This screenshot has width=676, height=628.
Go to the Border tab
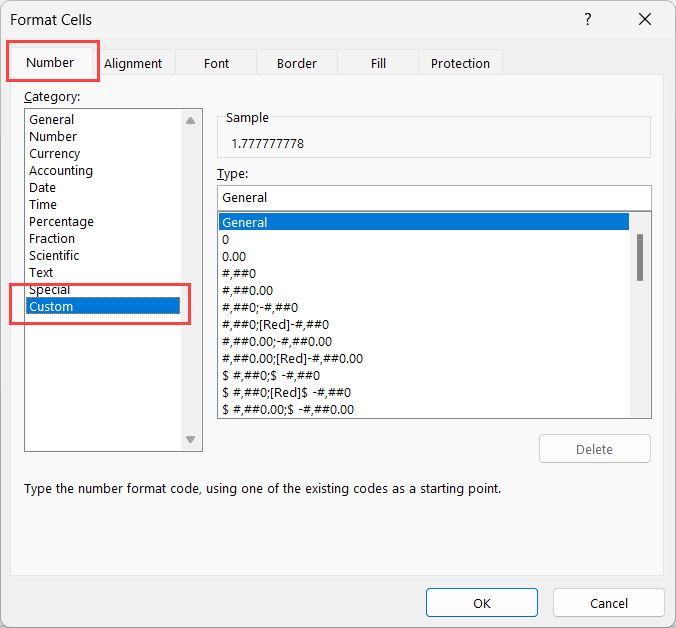point(297,63)
